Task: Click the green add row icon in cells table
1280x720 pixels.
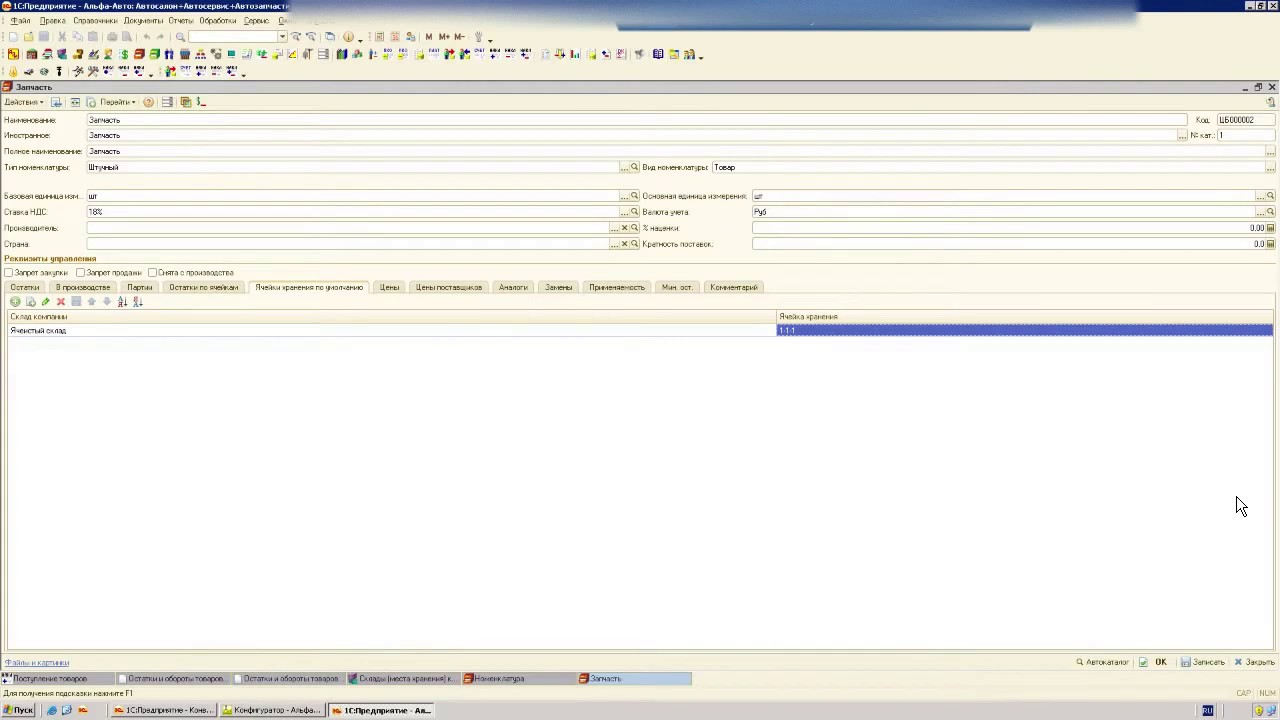Action: [15, 302]
